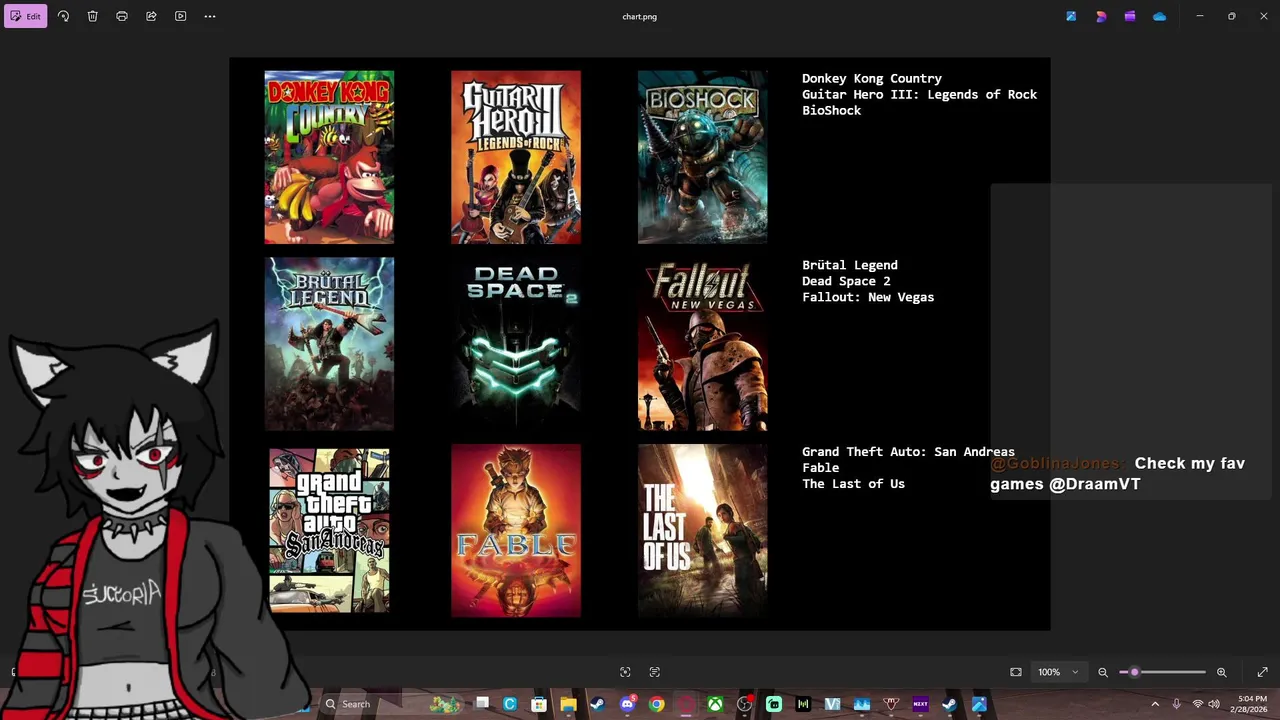Viewport: 1280px width, 720px height.
Task: Activate the visual search scan icon
Action: 625,672
